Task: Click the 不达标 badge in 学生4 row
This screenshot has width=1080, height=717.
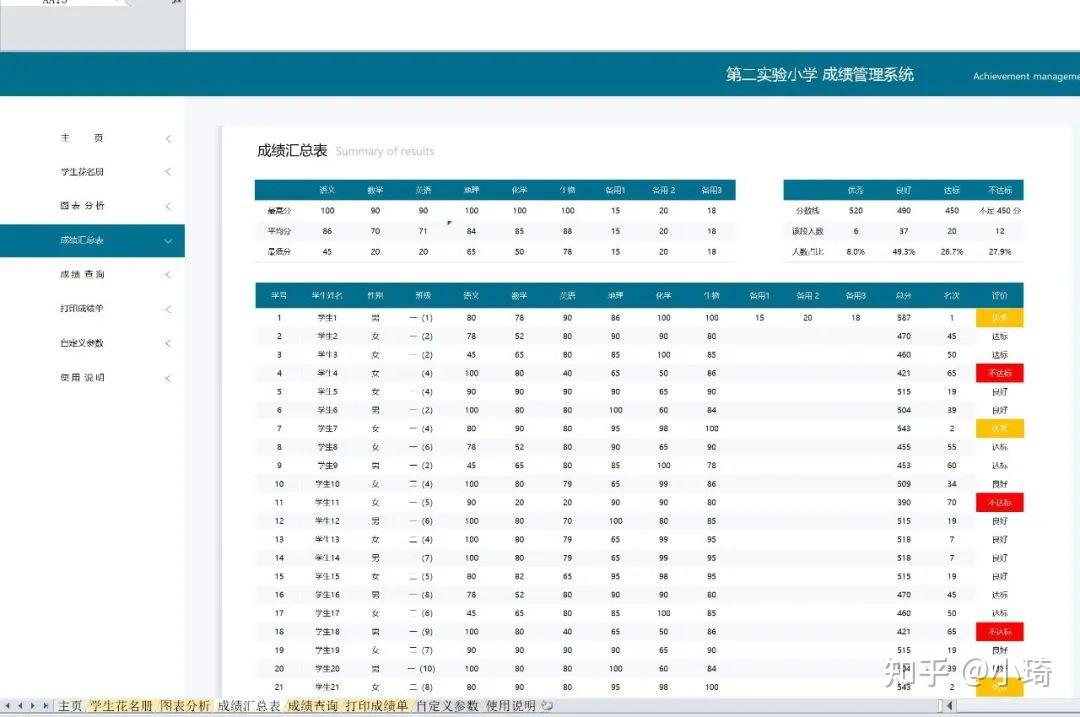Action: click(x=999, y=373)
